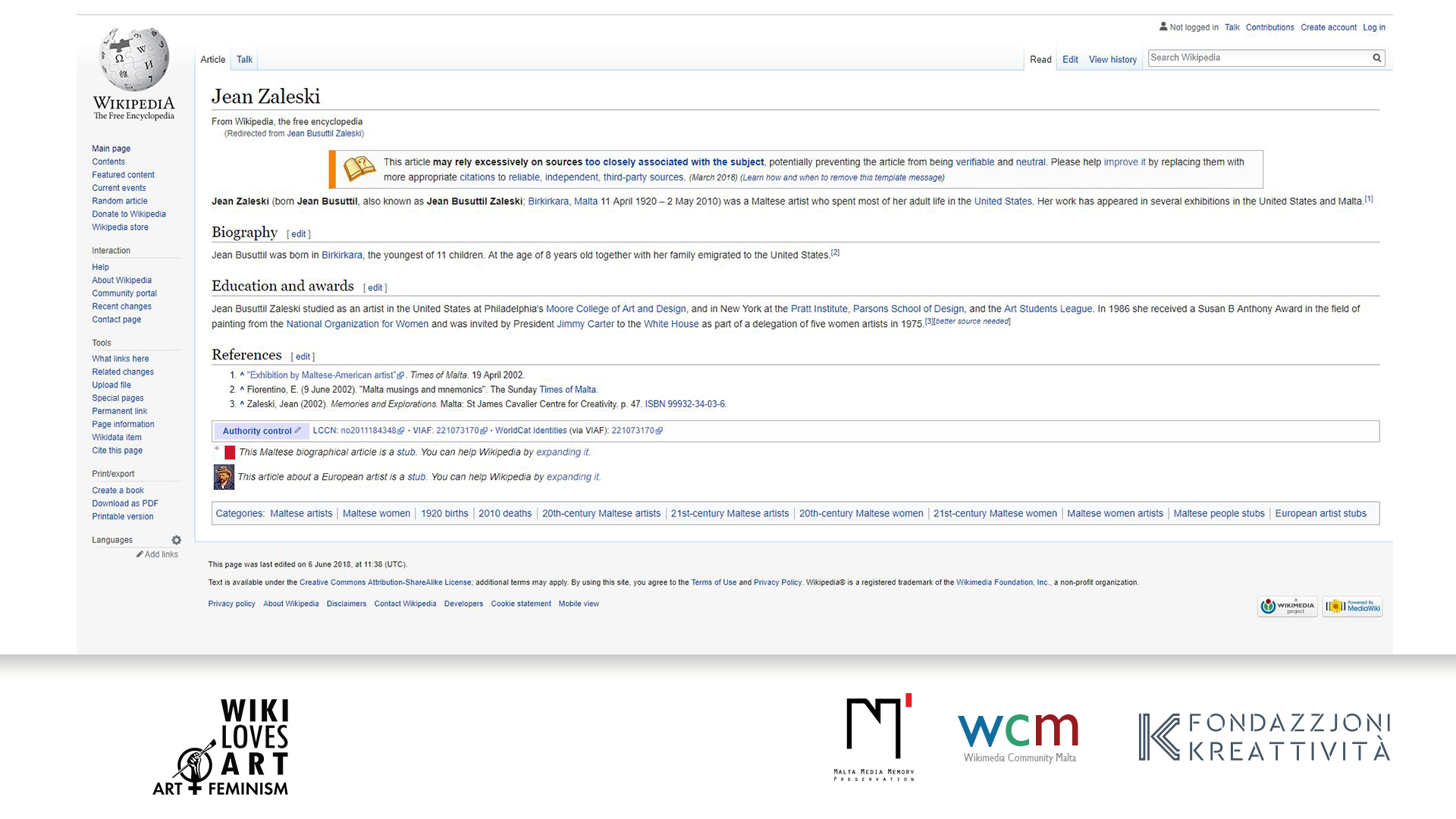Click the red Maltese flag stub icon
The width and height of the screenshot is (1456, 819).
(230, 453)
